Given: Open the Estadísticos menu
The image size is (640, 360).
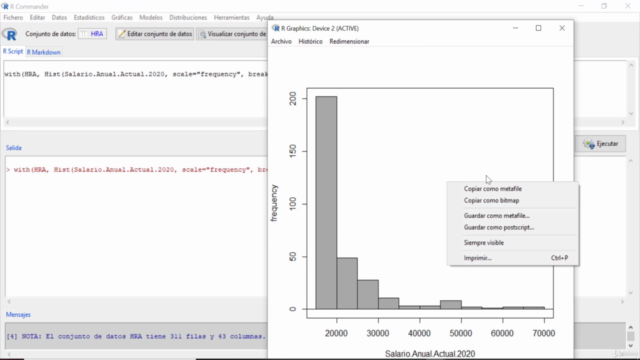Looking at the screenshot, I should point(89,18).
